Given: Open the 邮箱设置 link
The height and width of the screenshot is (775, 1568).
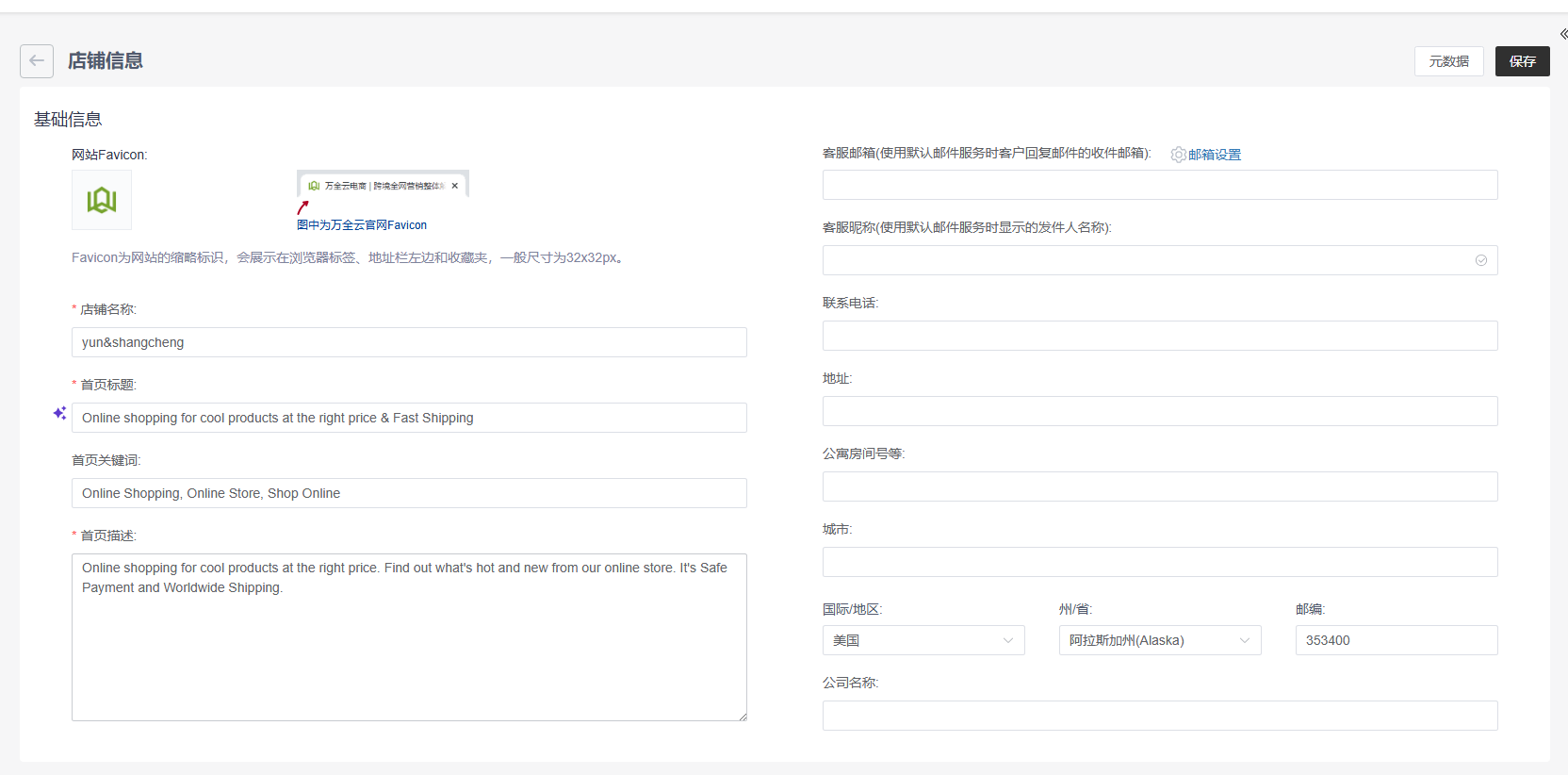Looking at the screenshot, I should coord(1214,155).
